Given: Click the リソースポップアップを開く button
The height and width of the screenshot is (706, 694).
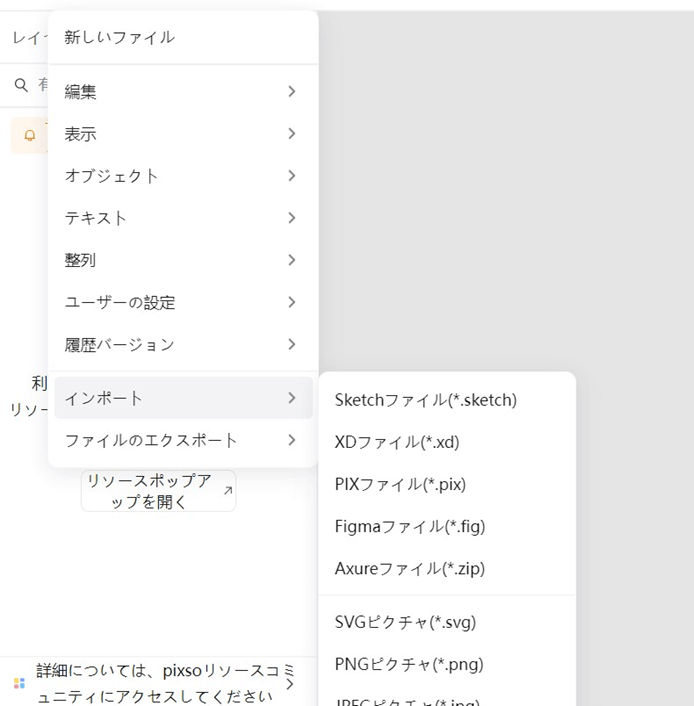Looking at the screenshot, I should point(159,491).
